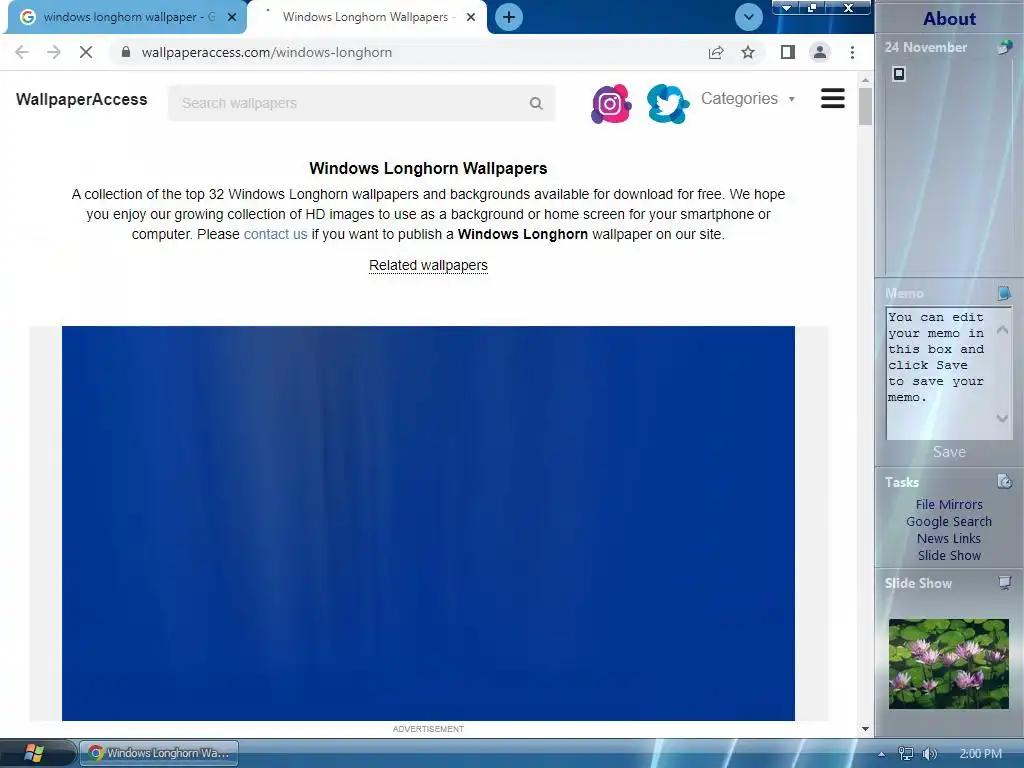1024x768 pixels.
Task: Open the tab search dropdown arrow
Action: pyautogui.click(x=748, y=17)
